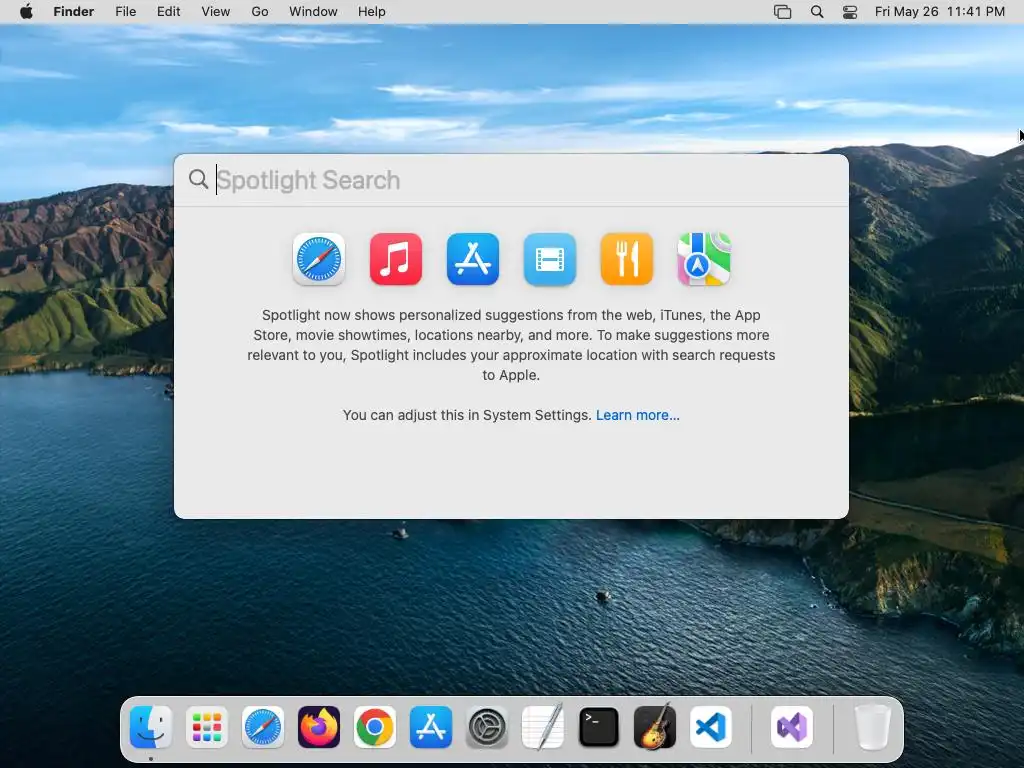The image size is (1024, 768).
Task: Open App Store from the Dock
Action: 431,727
